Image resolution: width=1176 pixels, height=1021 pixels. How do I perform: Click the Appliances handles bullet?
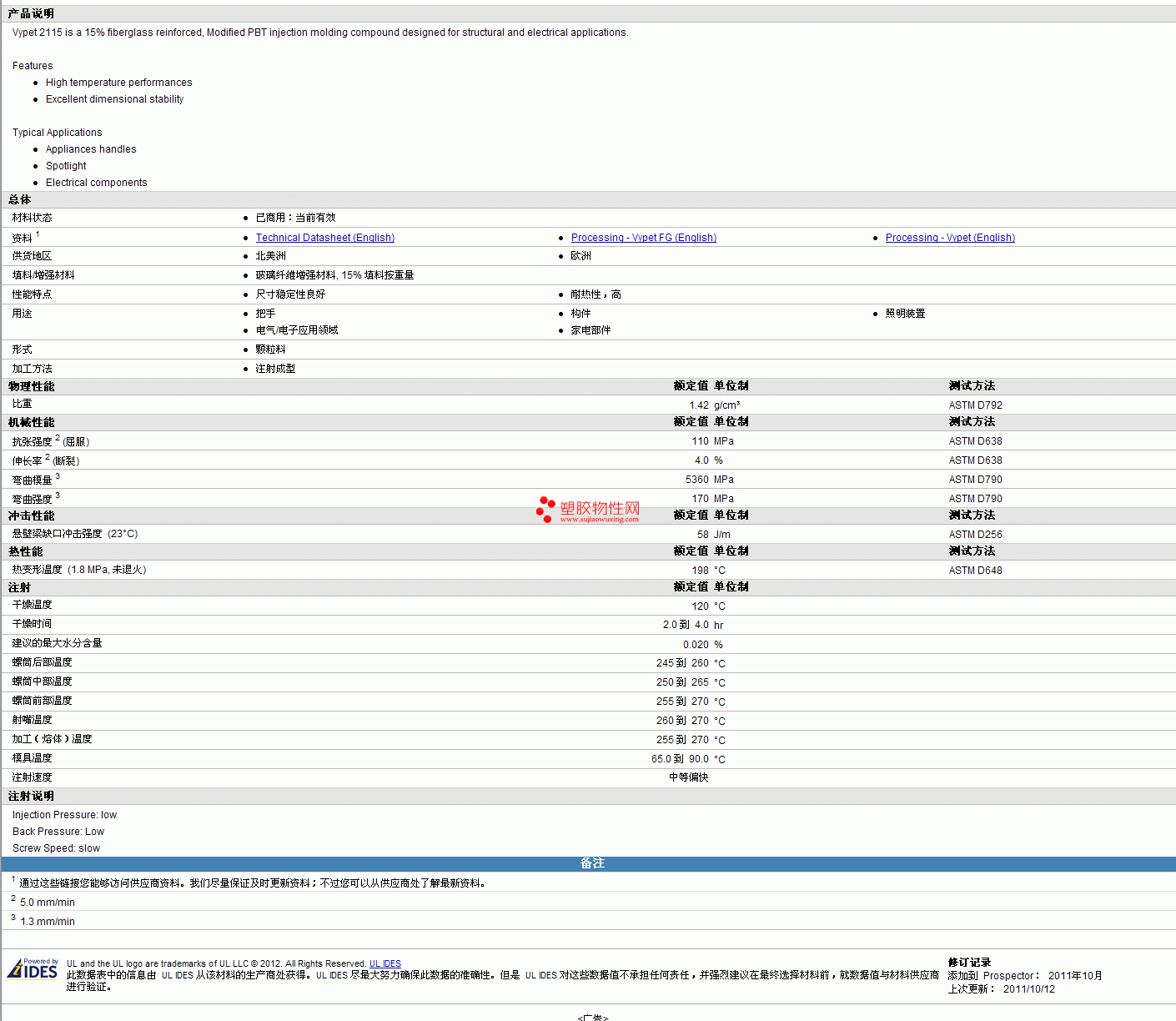(91, 149)
